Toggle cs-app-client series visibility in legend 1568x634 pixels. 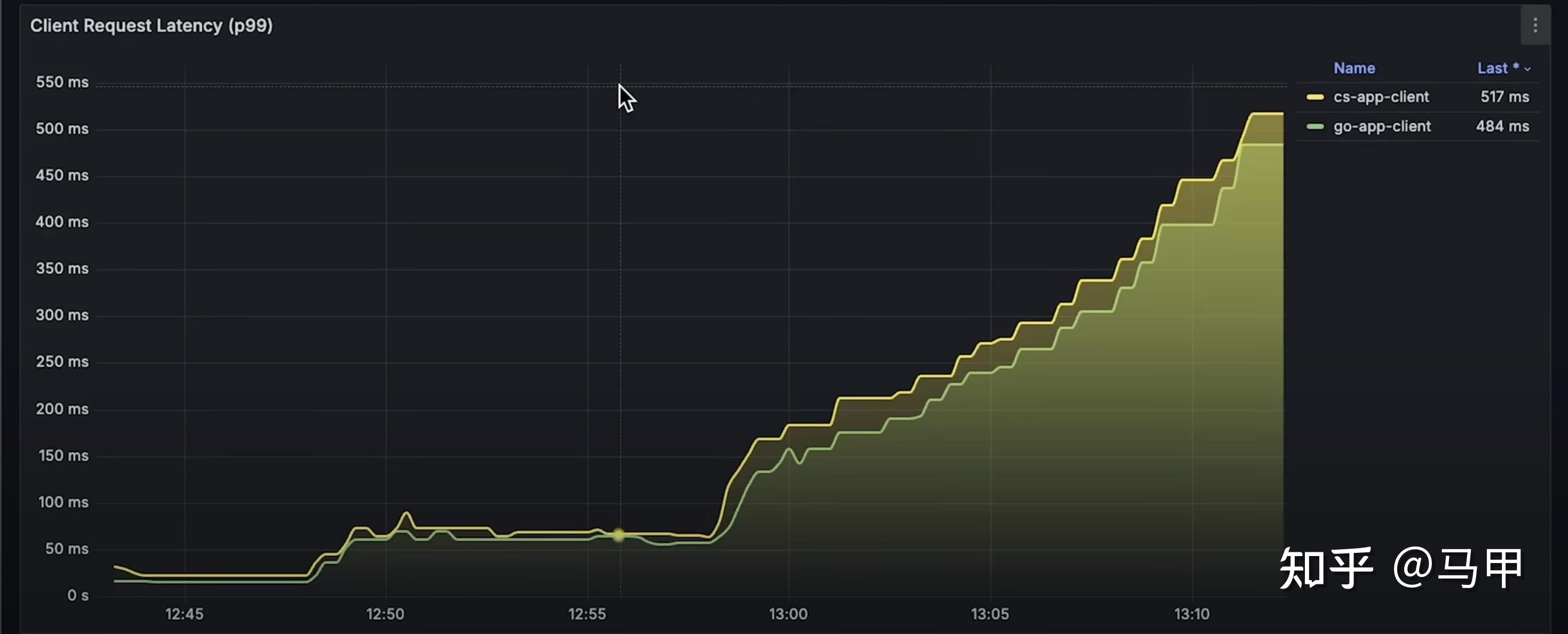(1381, 97)
